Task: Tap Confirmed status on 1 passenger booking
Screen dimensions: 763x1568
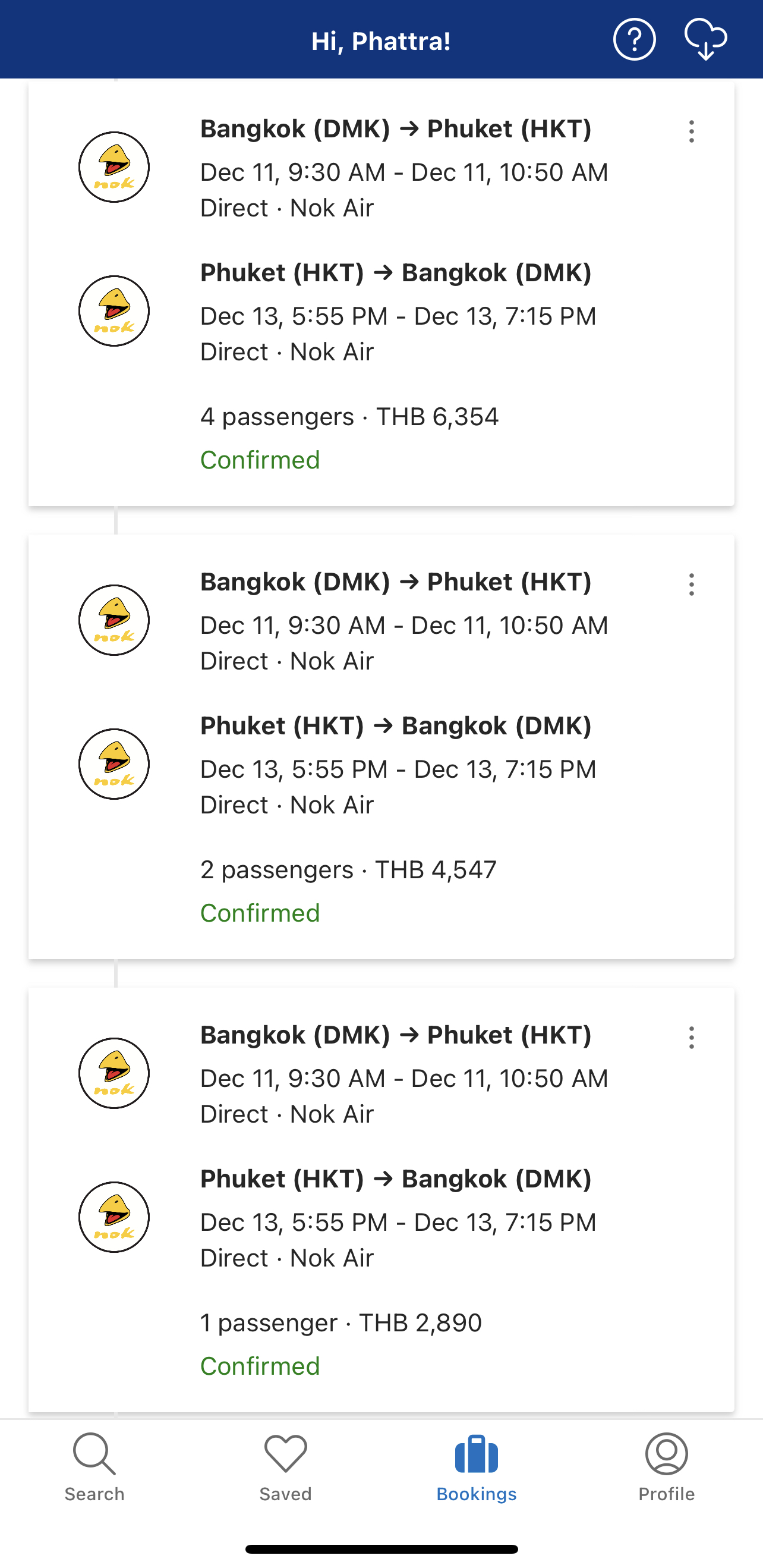Action: [260, 1366]
